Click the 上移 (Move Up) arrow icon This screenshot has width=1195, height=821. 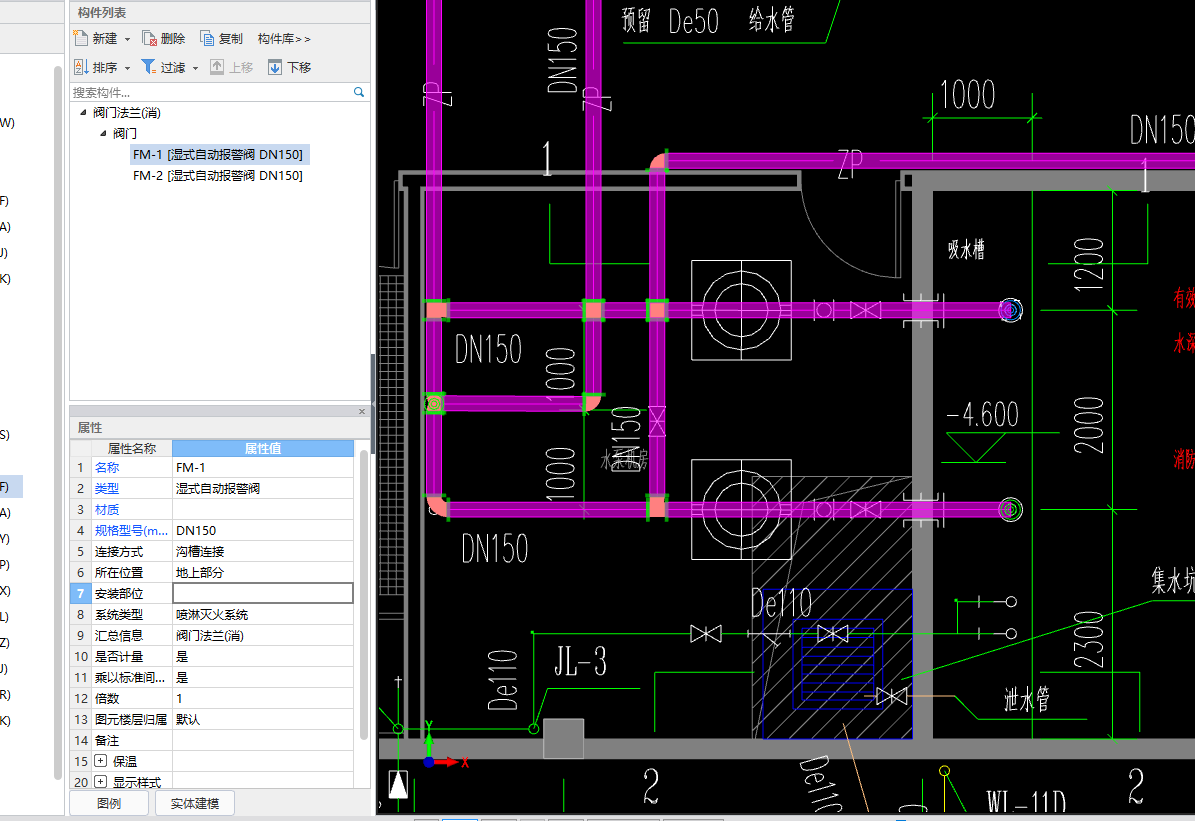(217, 67)
